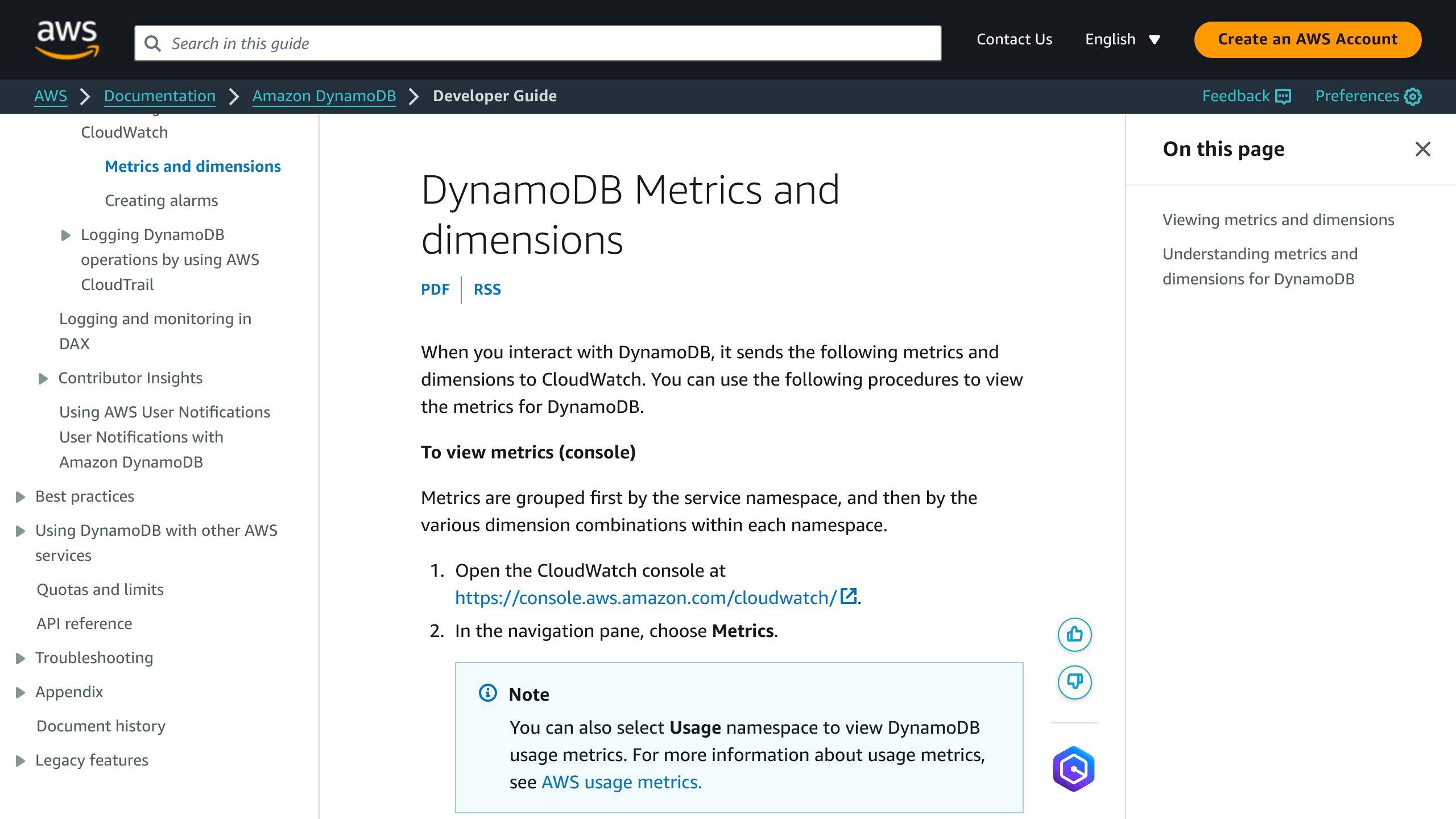The image size is (1456, 819).
Task: Jump to Understanding metrics and dimensions for DynamoDB
Action: (x=1260, y=266)
